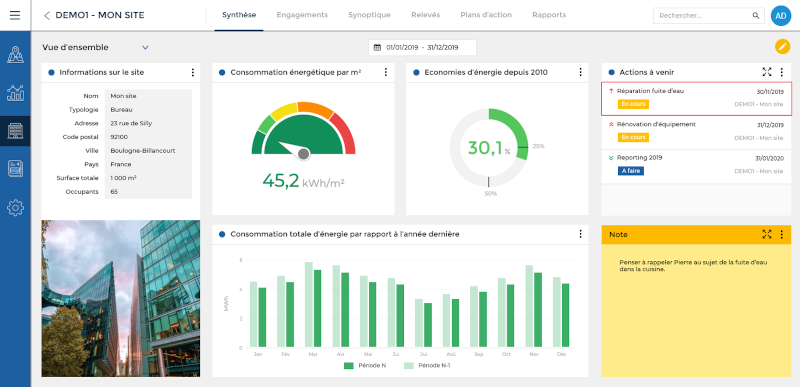
Task: Click the yellow edit pencil button
Action: point(782,47)
